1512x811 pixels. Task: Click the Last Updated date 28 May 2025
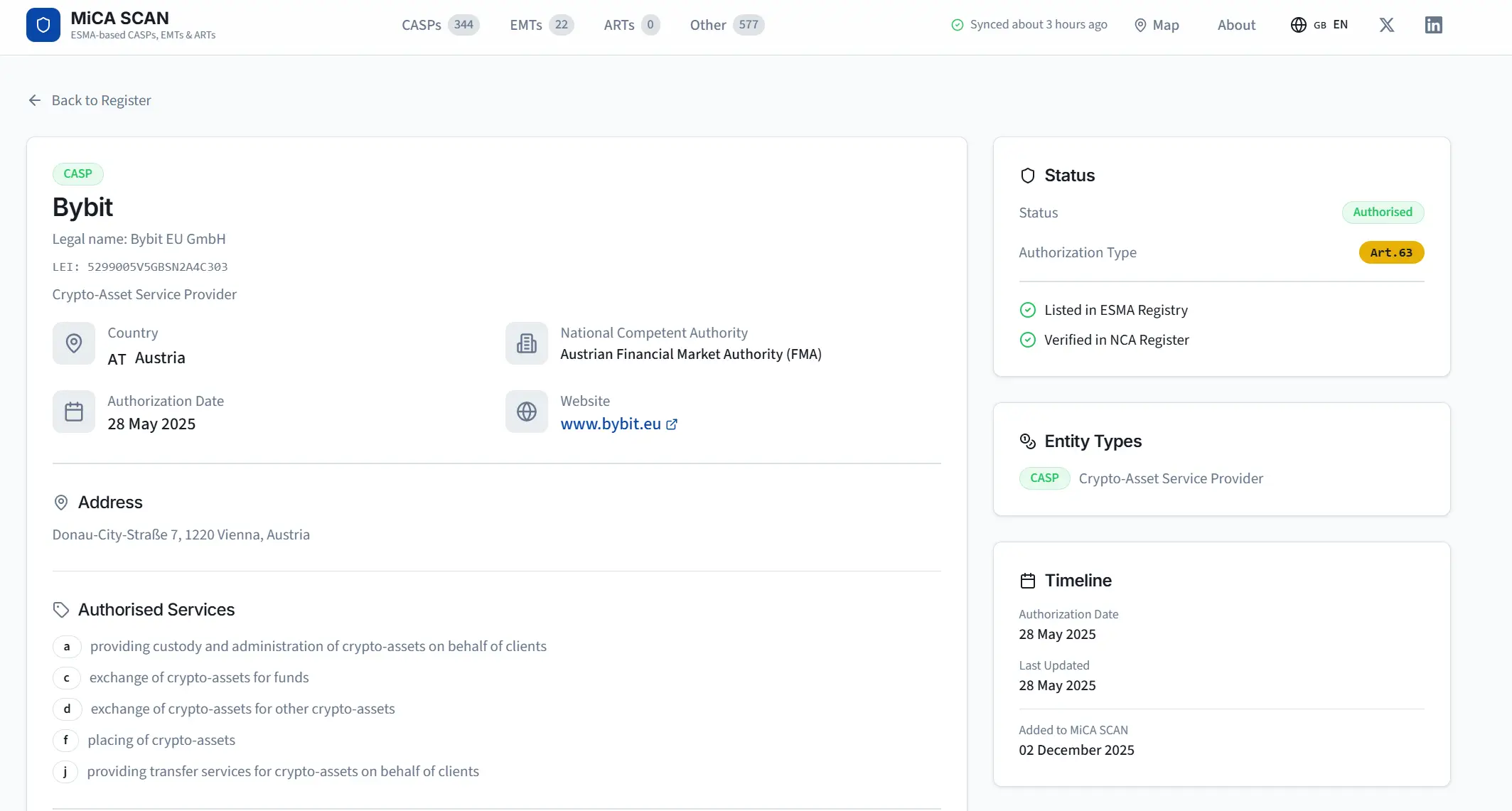coord(1057,686)
